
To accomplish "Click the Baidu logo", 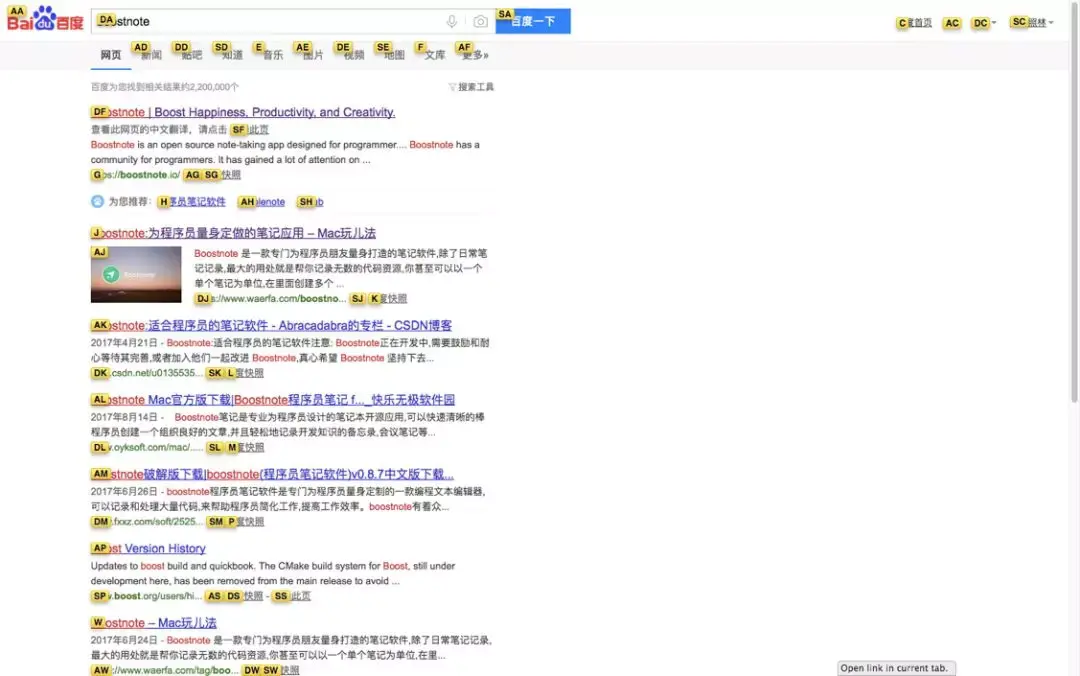I will point(45,19).
